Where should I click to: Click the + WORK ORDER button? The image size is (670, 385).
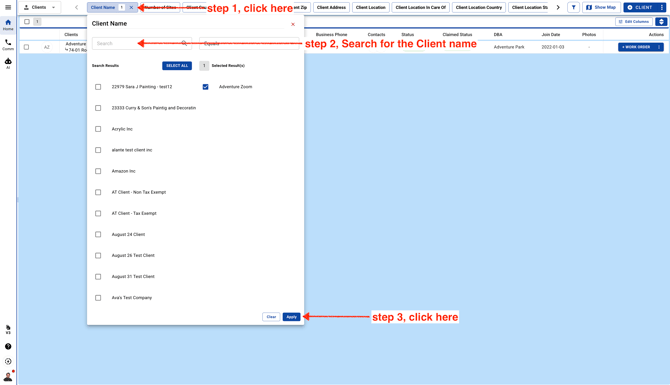pos(636,47)
